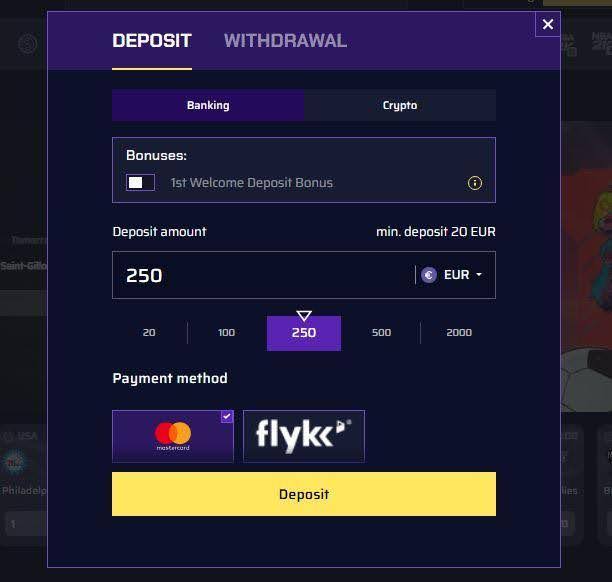Select the Banking method tab
This screenshot has height=582, width=612.
208,105
